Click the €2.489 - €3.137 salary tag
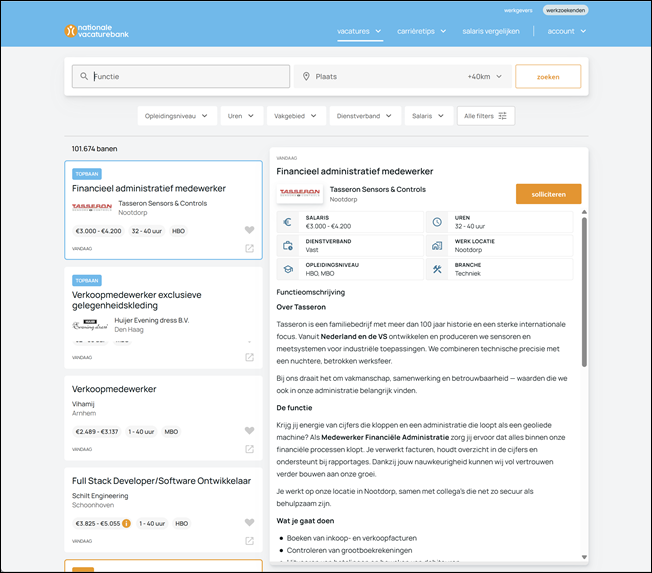The width and height of the screenshot is (652, 573). pos(97,432)
